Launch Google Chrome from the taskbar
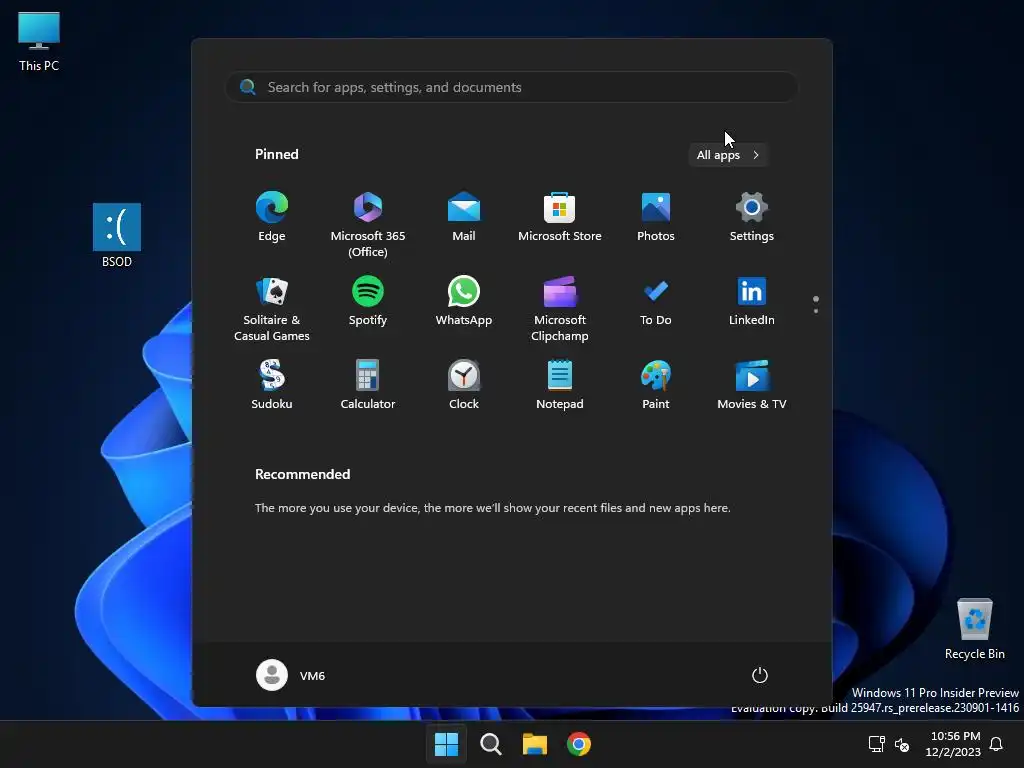The height and width of the screenshot is (768, 1024). (x=579, y=744)
